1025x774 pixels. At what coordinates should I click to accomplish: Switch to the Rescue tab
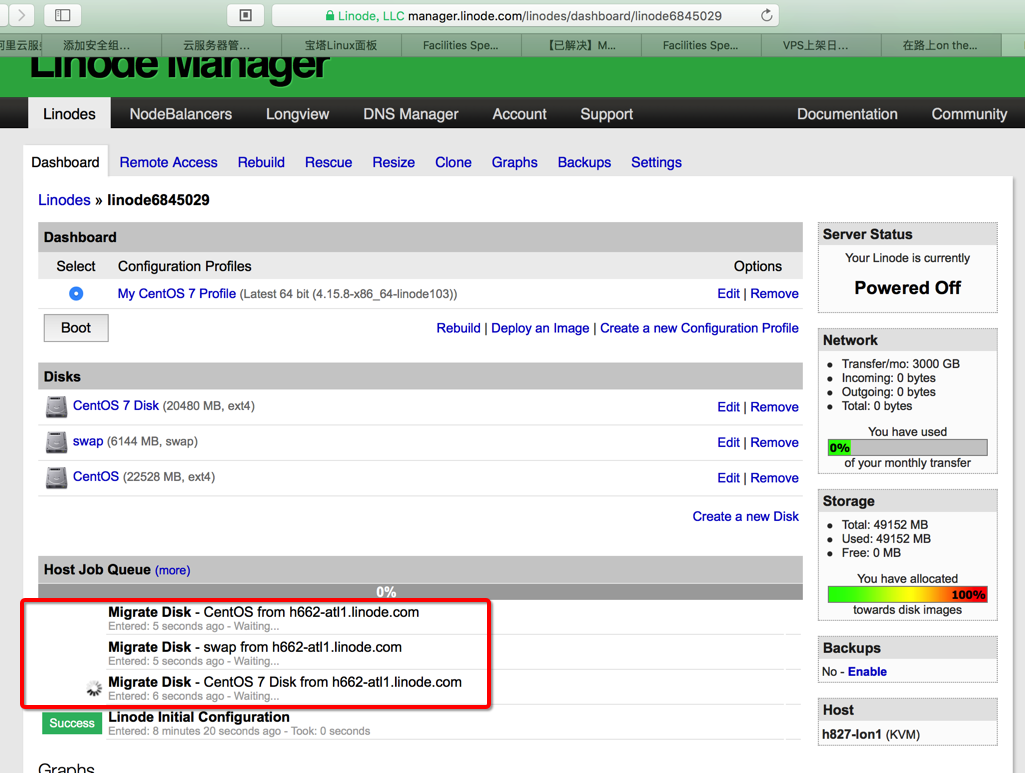coord(328,162)
